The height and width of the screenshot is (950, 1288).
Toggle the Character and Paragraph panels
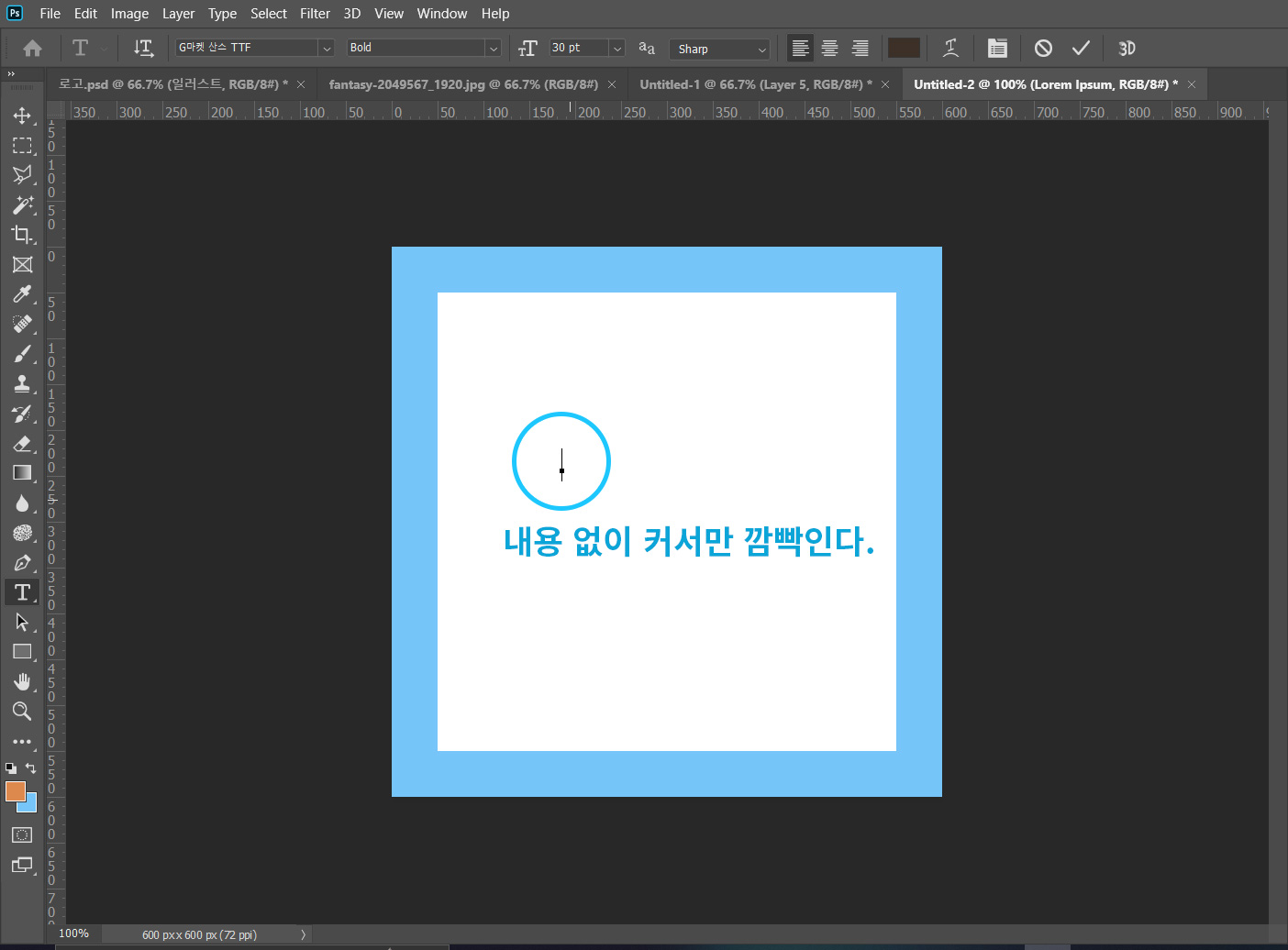click(x=997, y=49)
